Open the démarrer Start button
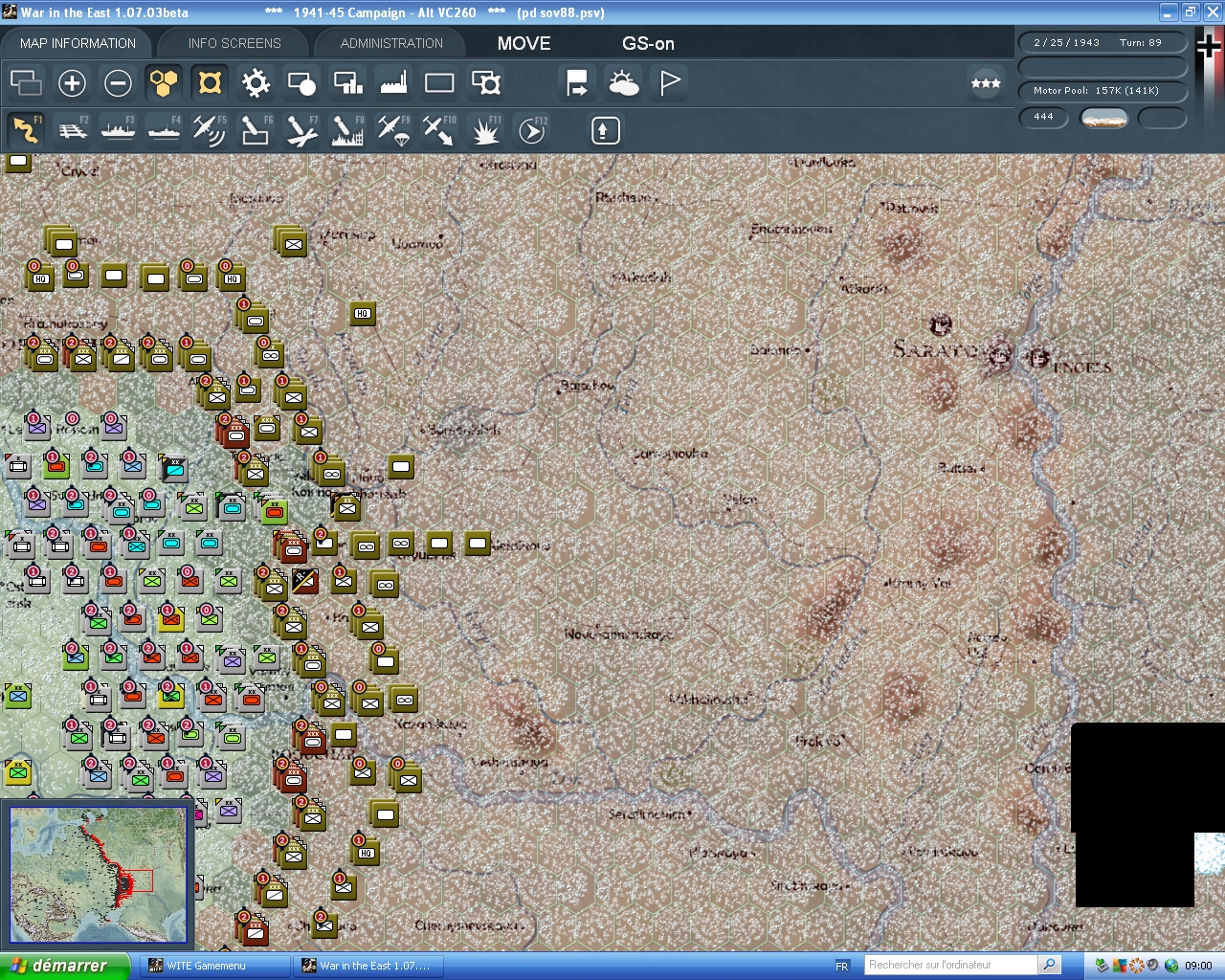Viewport: 1225px width, 980px height. 64,966
